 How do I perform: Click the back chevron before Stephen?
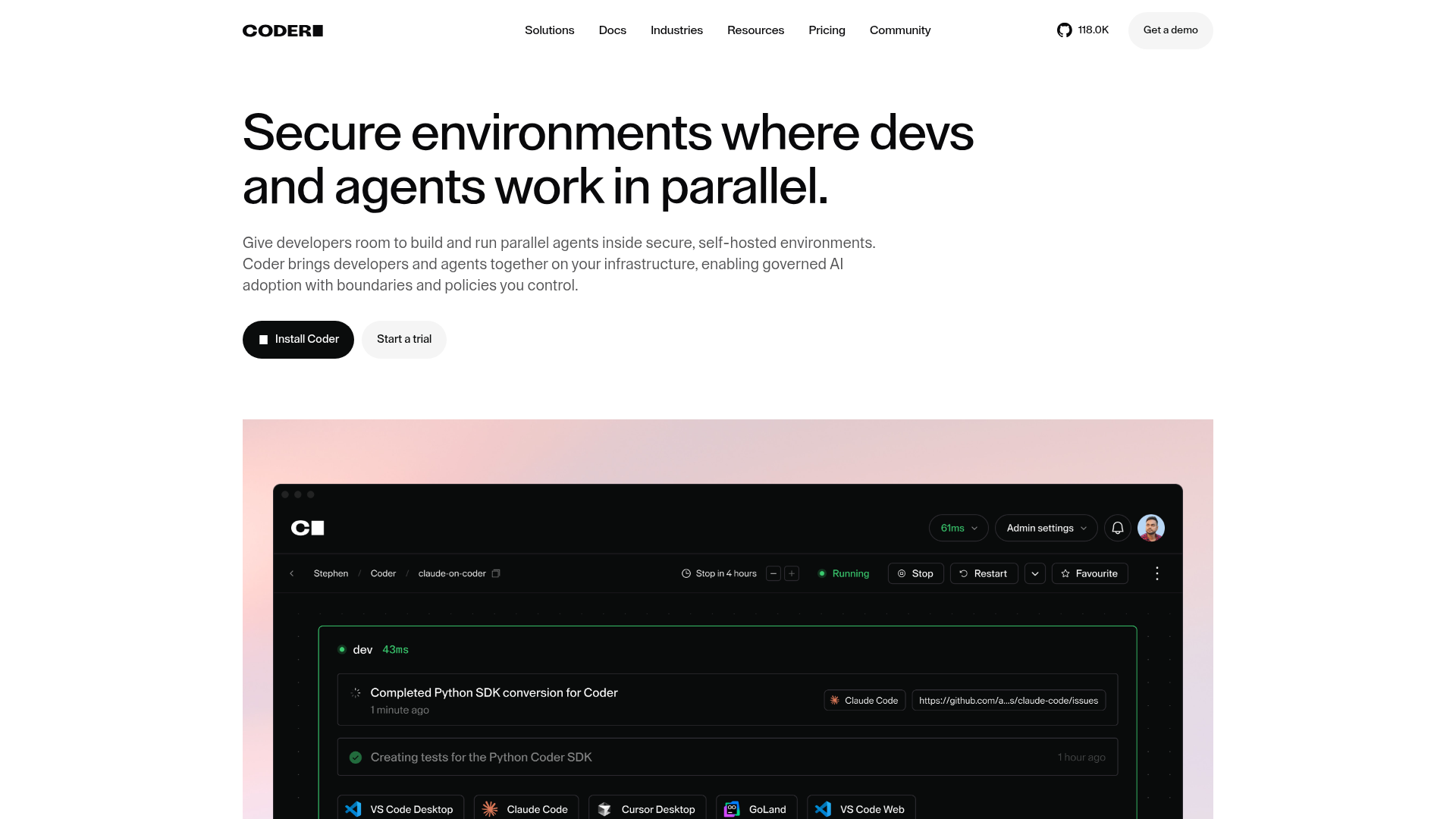point(292,573)
